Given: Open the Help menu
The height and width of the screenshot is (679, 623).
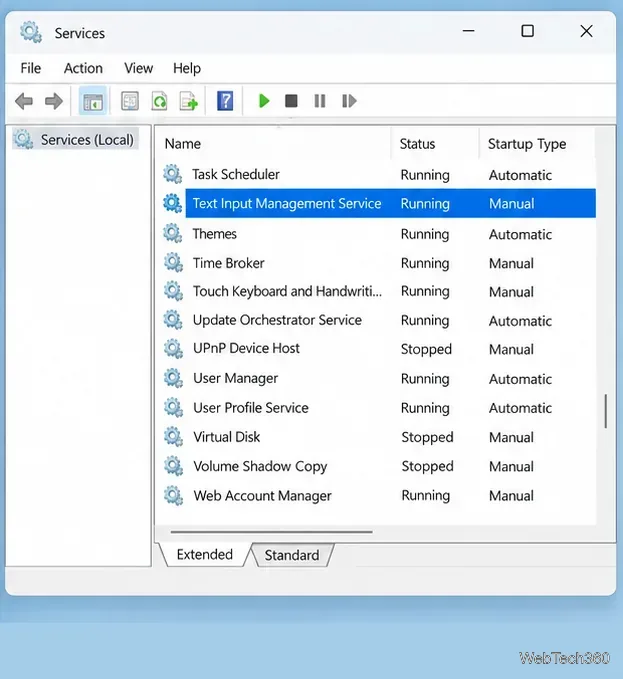Looking at the screenshot, I should coord(187,68).
